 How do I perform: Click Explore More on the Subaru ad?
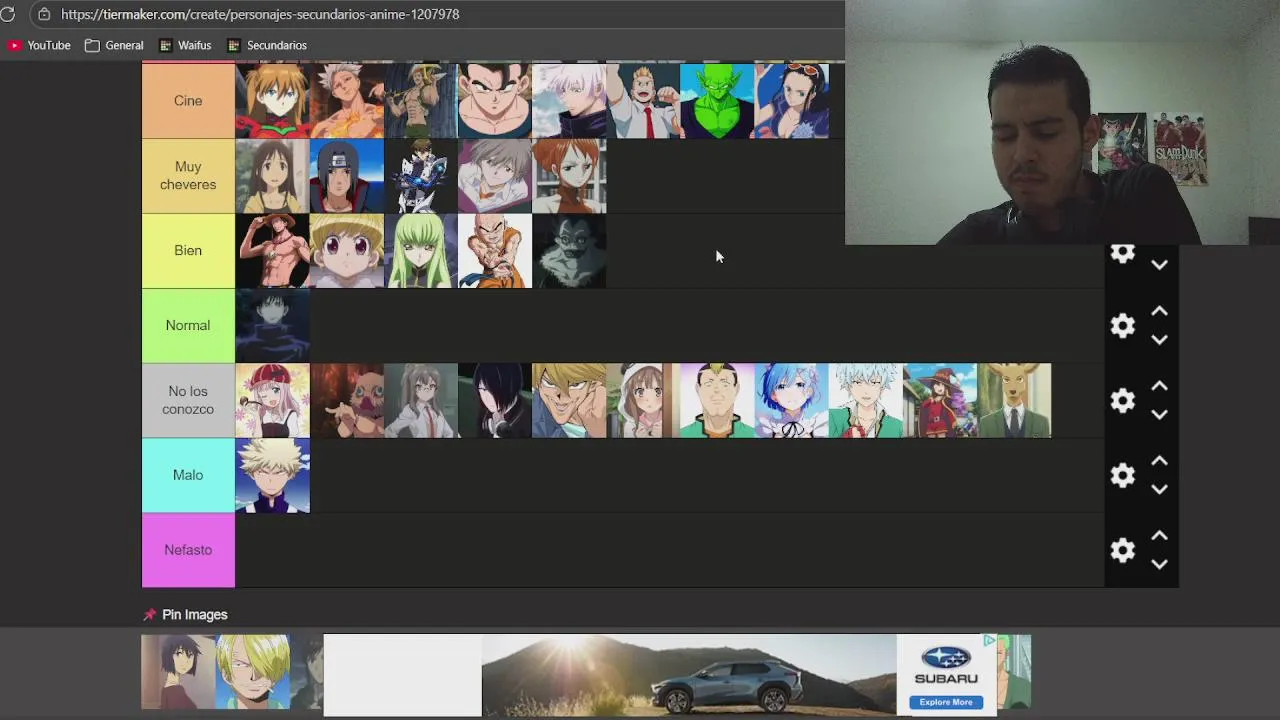[x=946, y=702]
